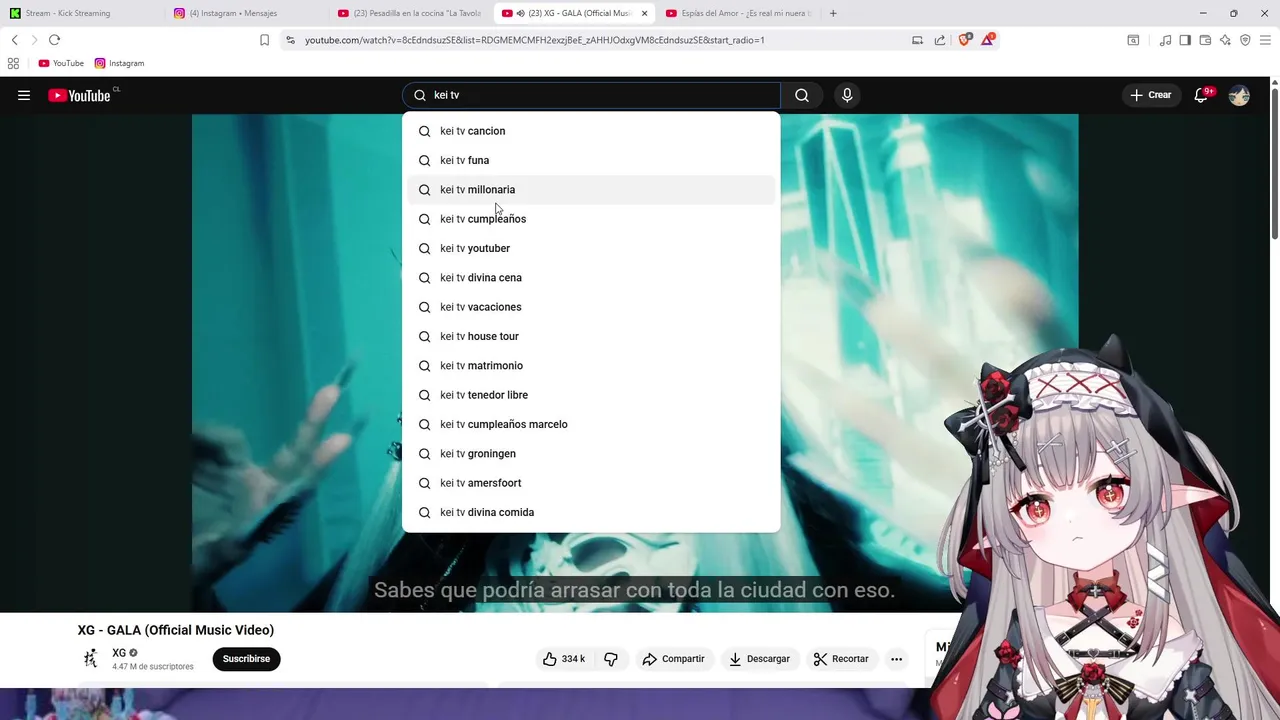1280x720 pixels.
Task: Select suggestion 'kei tv youtuber'
Action: [x=591, y=248]
